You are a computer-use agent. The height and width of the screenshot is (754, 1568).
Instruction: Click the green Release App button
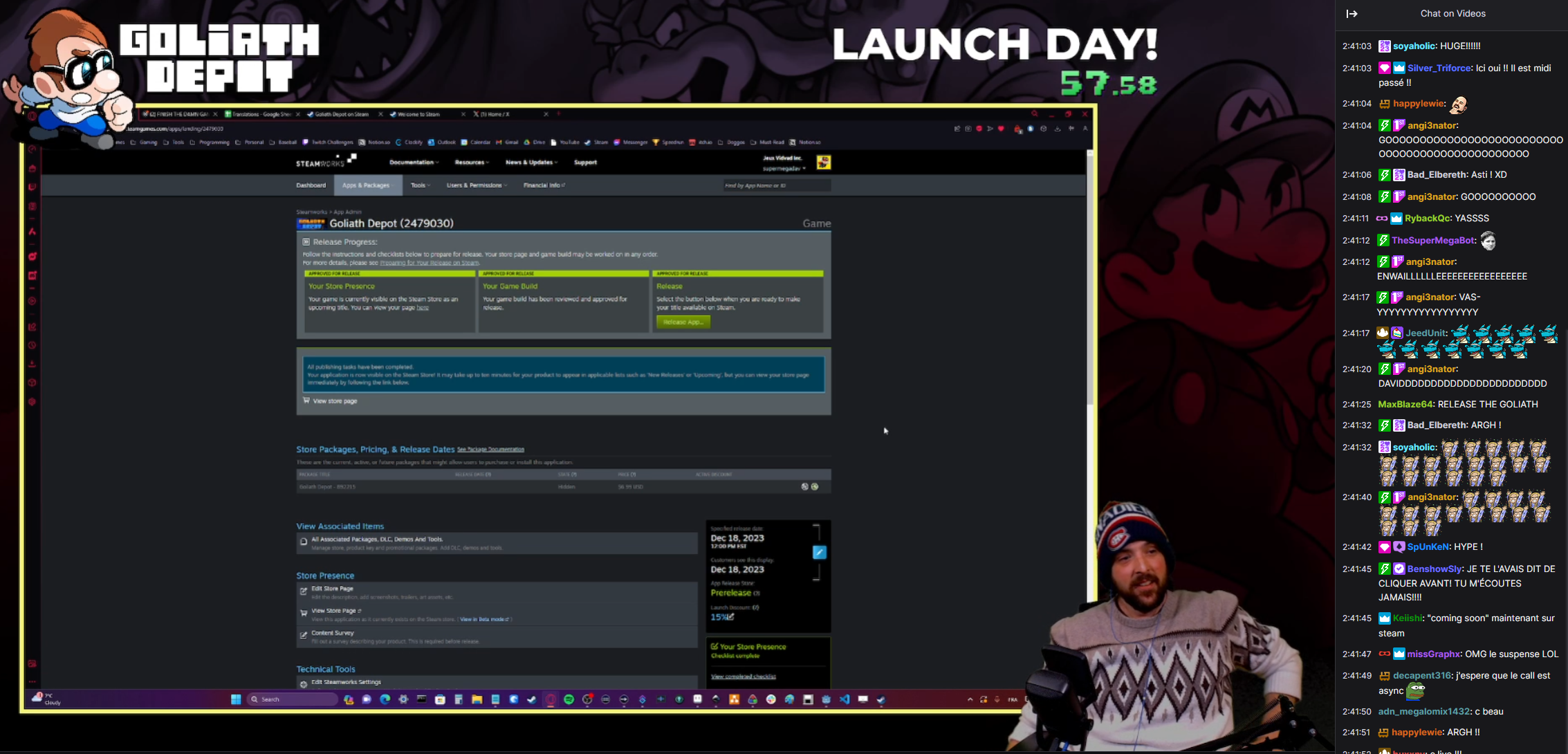click(x=683, y=322)
